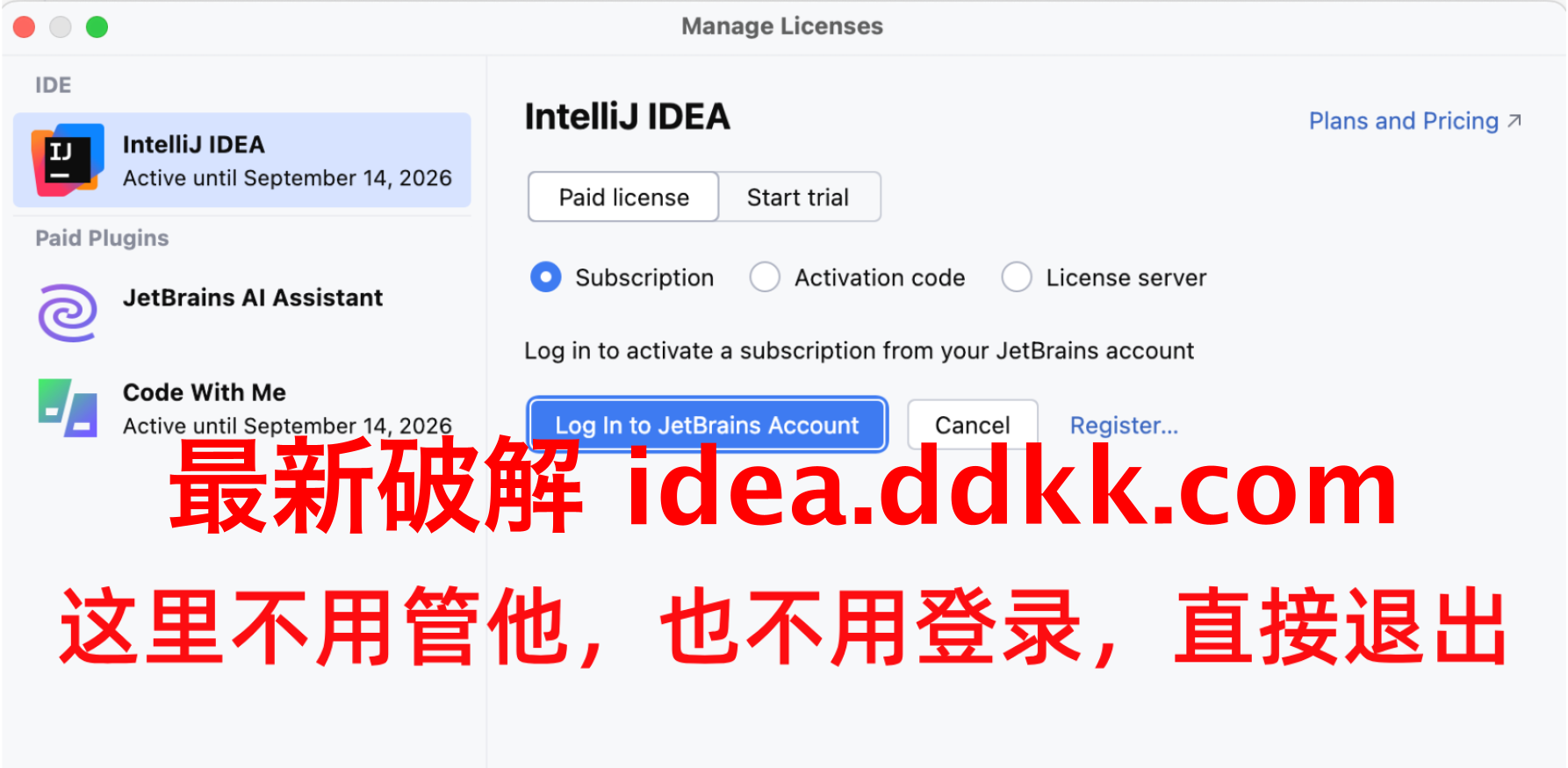Screen dimensions: 1568x768
Task: Click the JetBrains AI Assistant spiral icon
Action: tap(68, 312)
